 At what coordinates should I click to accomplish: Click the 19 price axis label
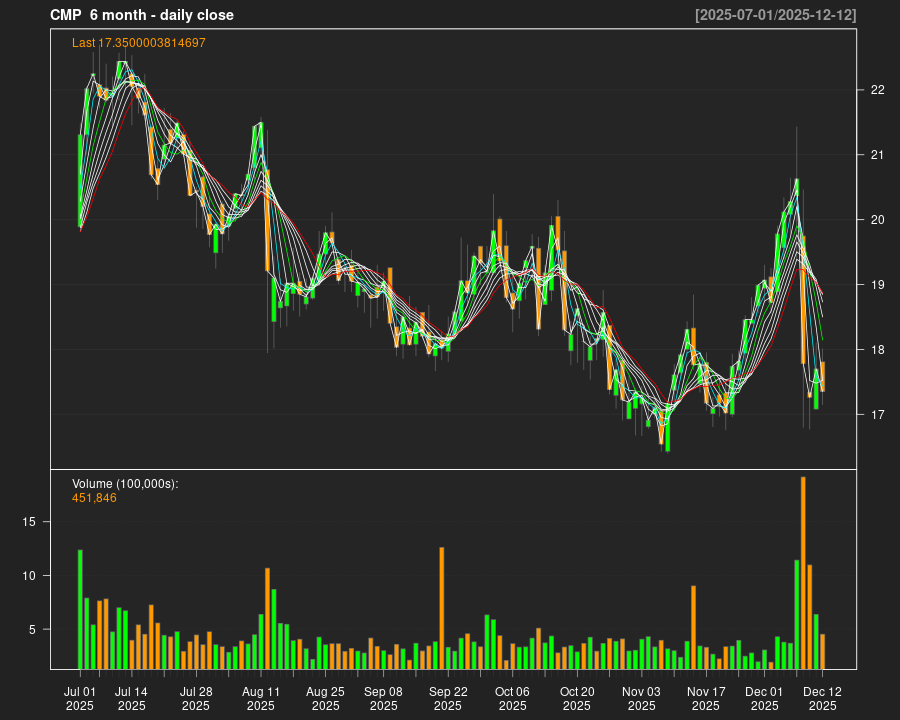[x=878, y=285]
